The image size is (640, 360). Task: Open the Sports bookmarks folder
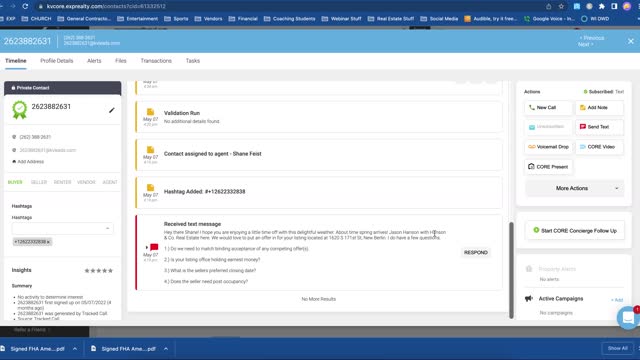click(x=176, y=19)
